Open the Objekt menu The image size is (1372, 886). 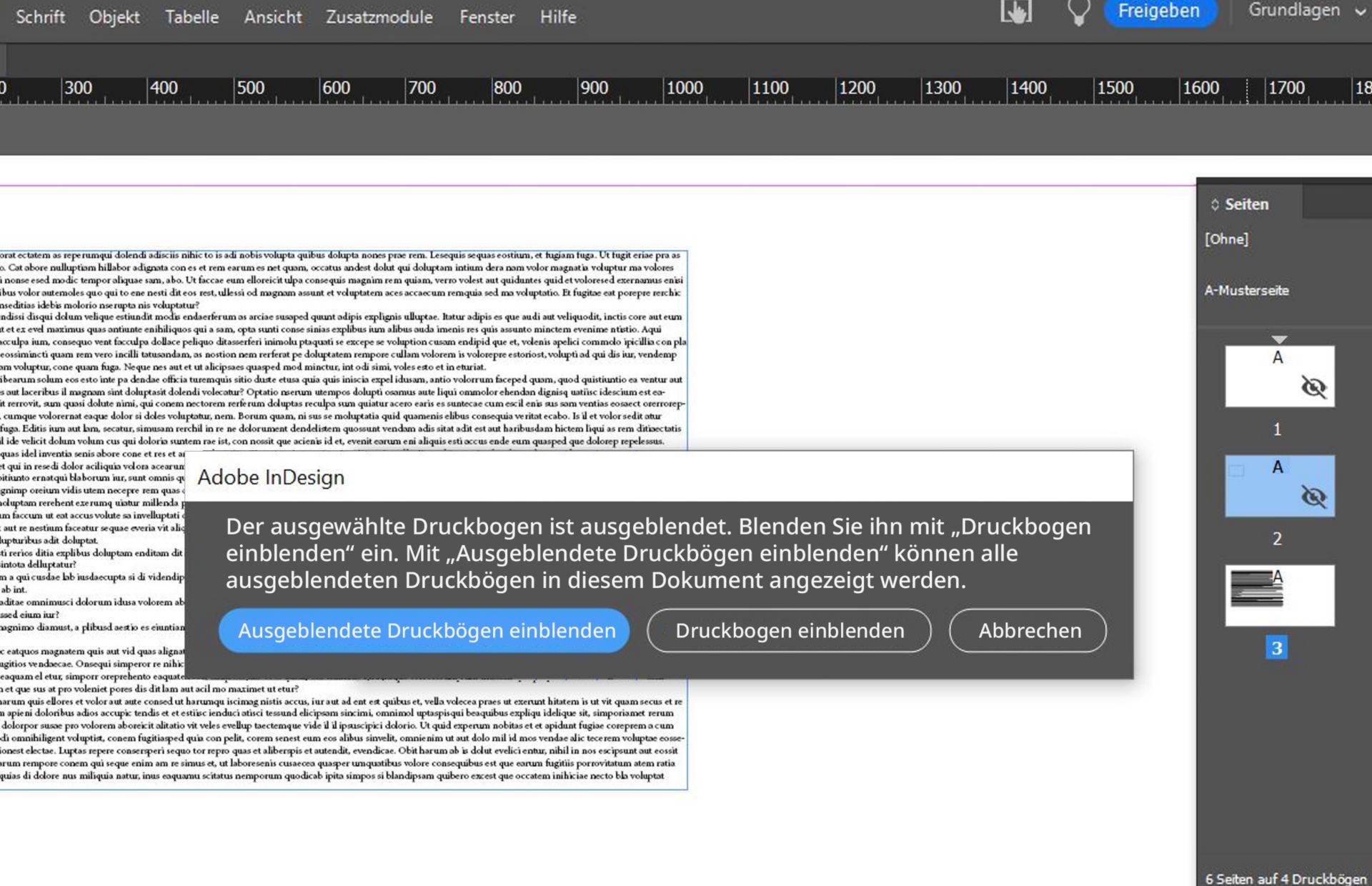[114, 17]
